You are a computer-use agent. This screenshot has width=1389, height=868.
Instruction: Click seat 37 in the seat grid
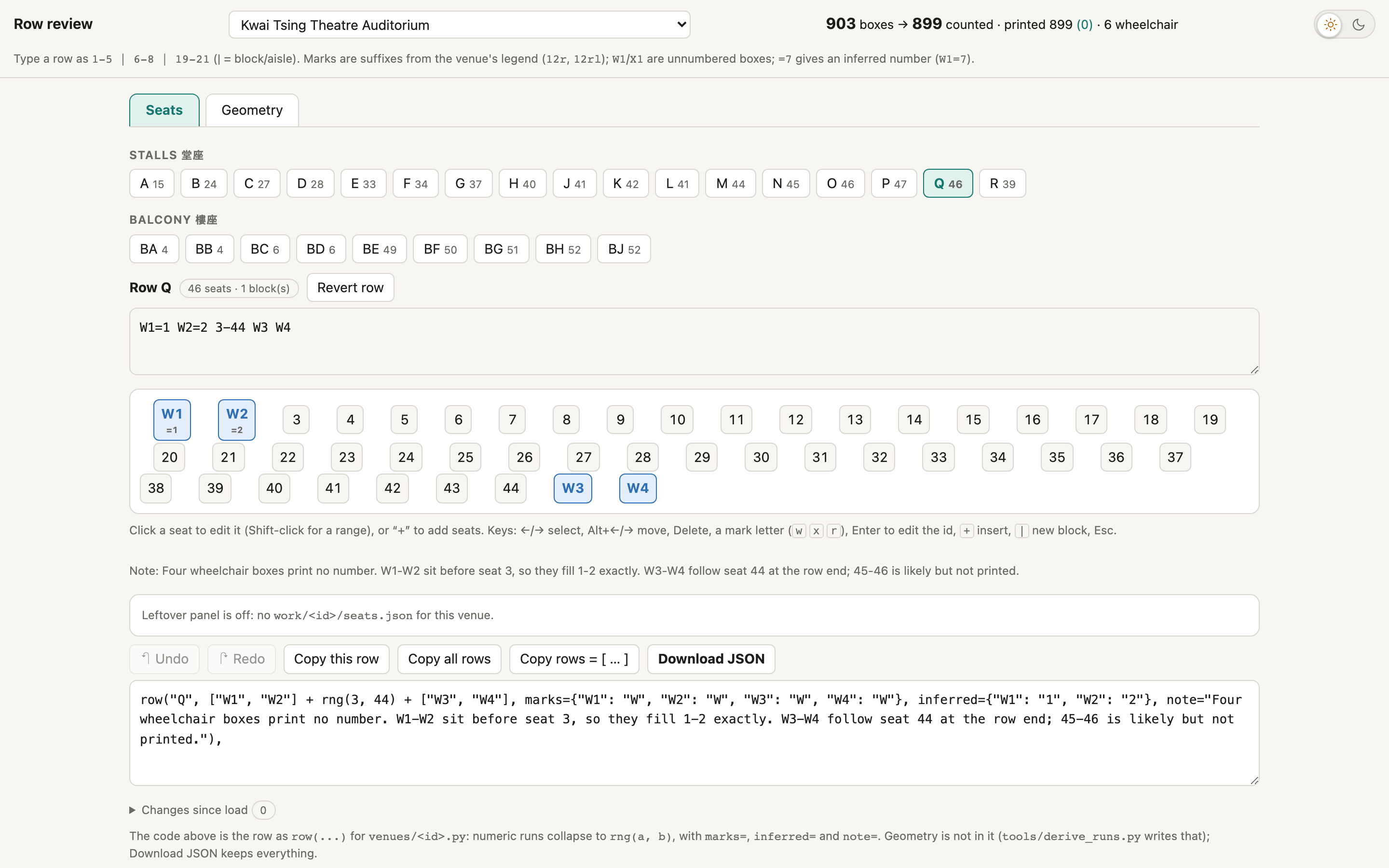click(x=1175, y=458)
